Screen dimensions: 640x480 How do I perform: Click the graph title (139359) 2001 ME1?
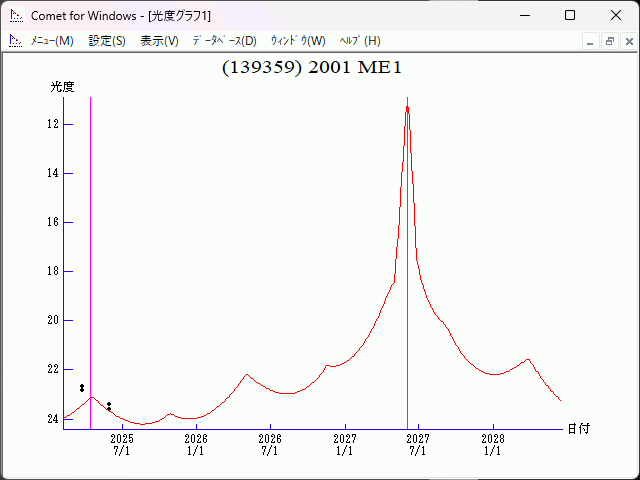(x=311, y=68)
